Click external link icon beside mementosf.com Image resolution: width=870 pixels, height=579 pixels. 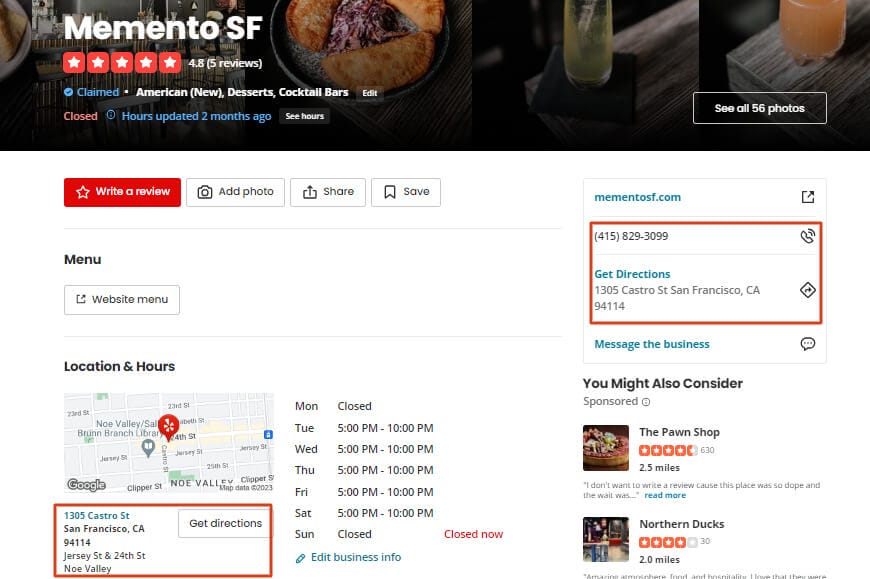(x=808, y=197)
